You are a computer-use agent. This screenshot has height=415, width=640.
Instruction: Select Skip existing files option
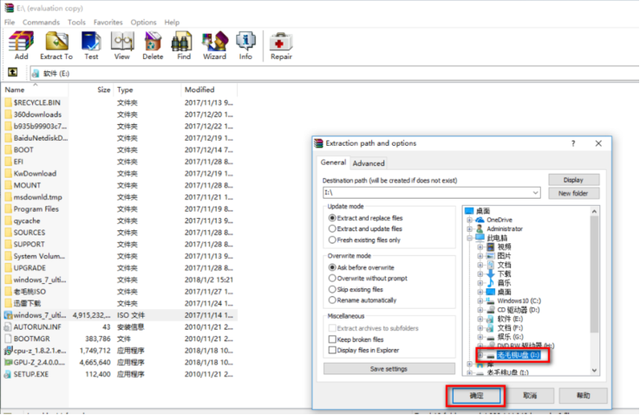[332, 289]
